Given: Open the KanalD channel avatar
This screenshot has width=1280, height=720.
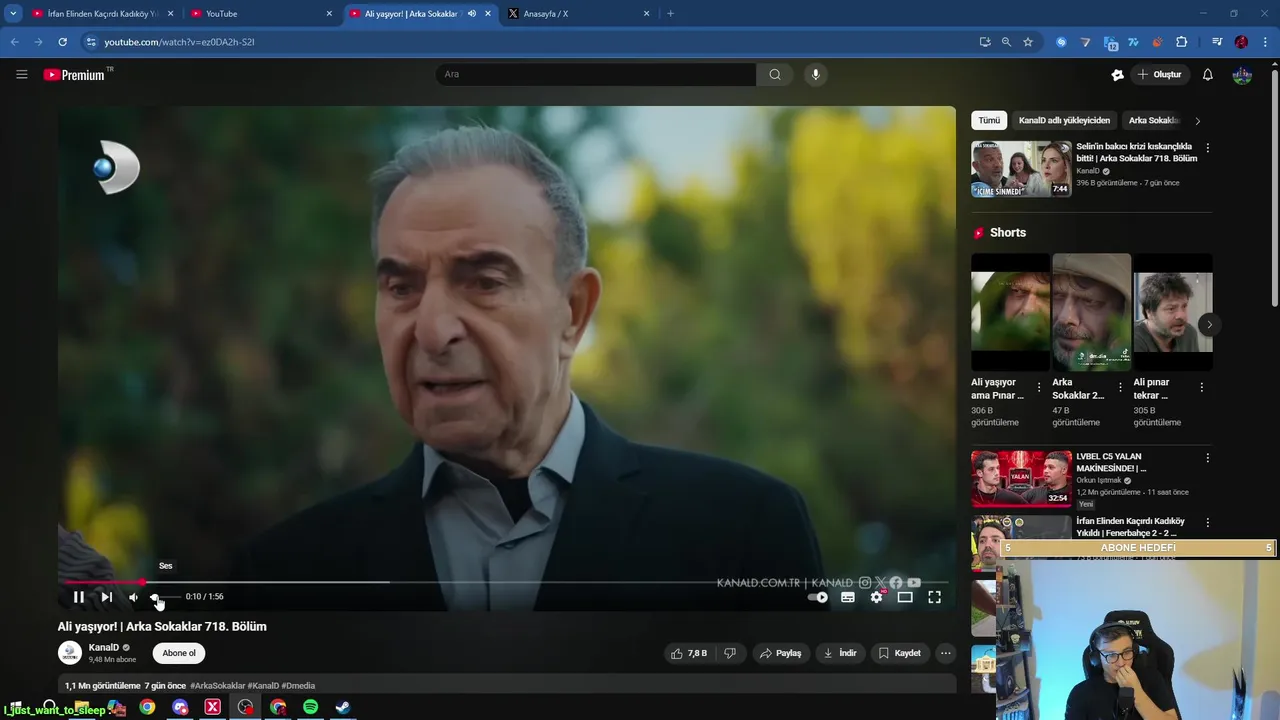Looking at the screenshot, I should 70,653.
